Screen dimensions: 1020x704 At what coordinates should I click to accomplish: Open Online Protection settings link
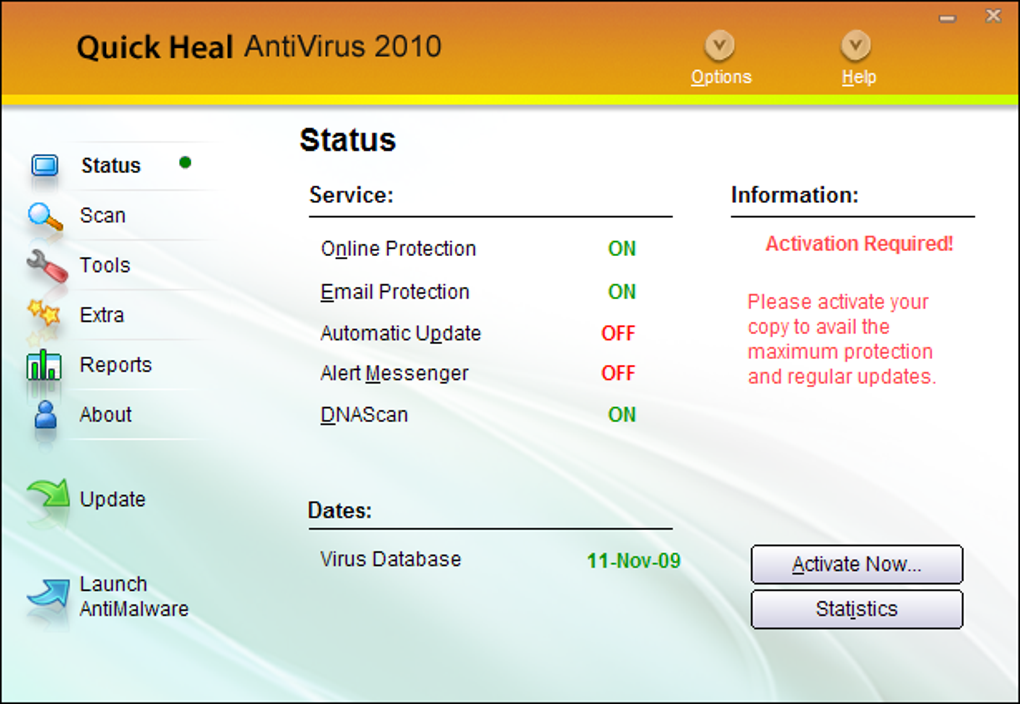click(398, 249)
